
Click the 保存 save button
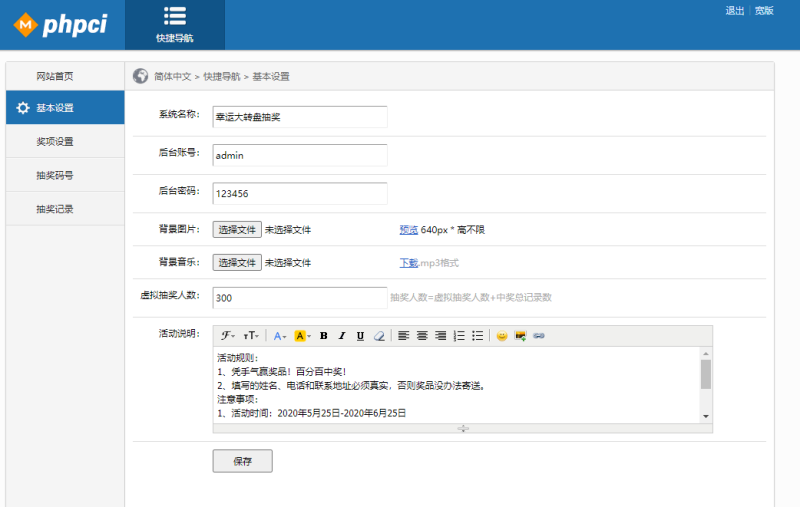tap(242, 461)
